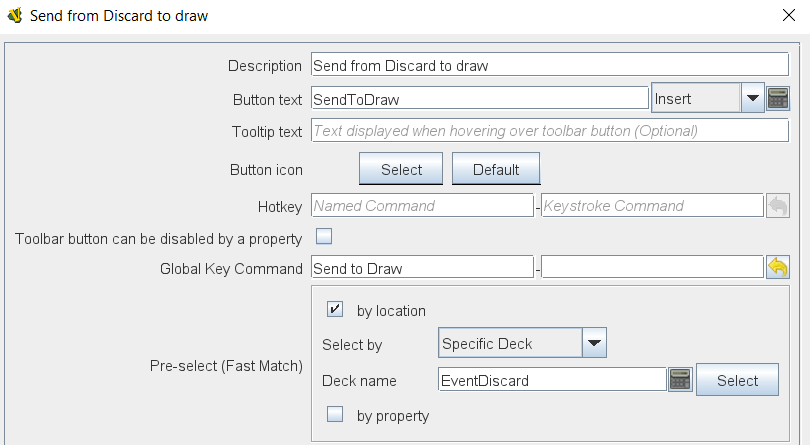
Task: Focus the Tooltip text field
Action: click(550, 131)
